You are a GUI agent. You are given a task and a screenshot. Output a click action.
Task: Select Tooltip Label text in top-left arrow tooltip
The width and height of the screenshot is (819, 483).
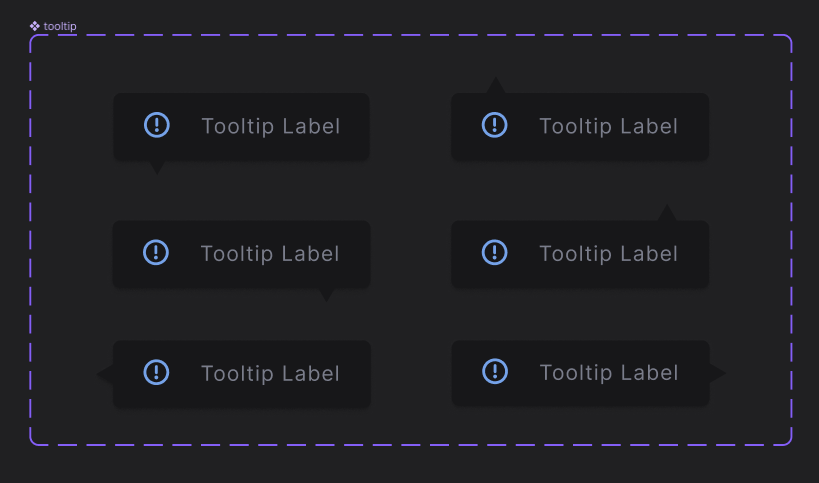click(x=609, y=126)
